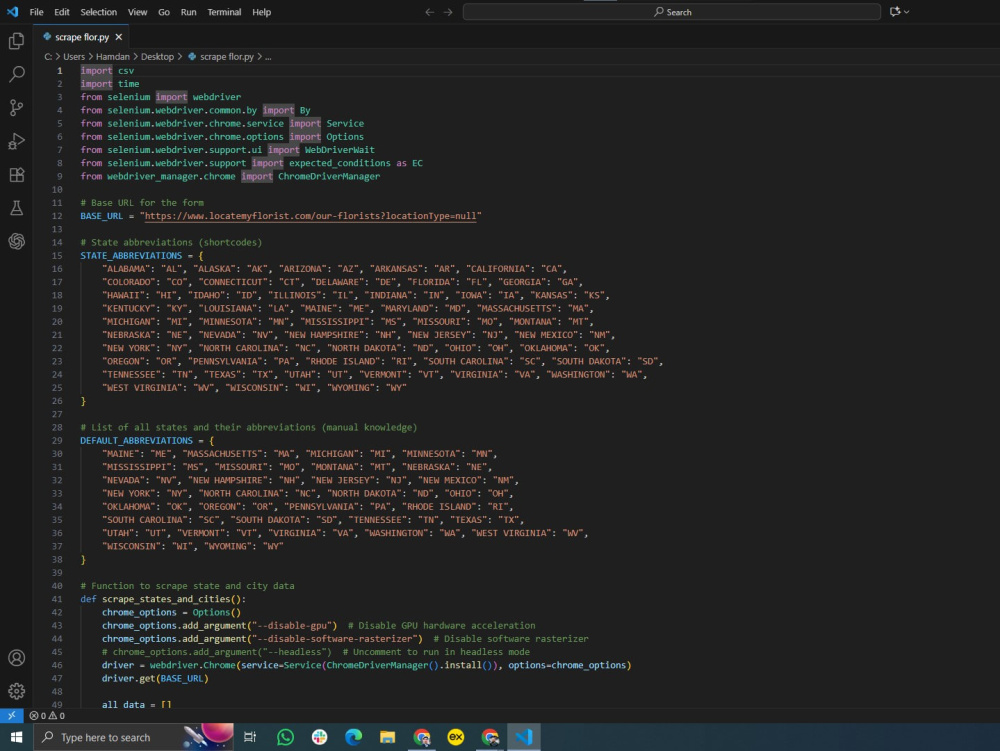This screenshot has width=1000, height=751.
Task: Click ChromeDriverManager import on line 9
Action: (328, 177)
